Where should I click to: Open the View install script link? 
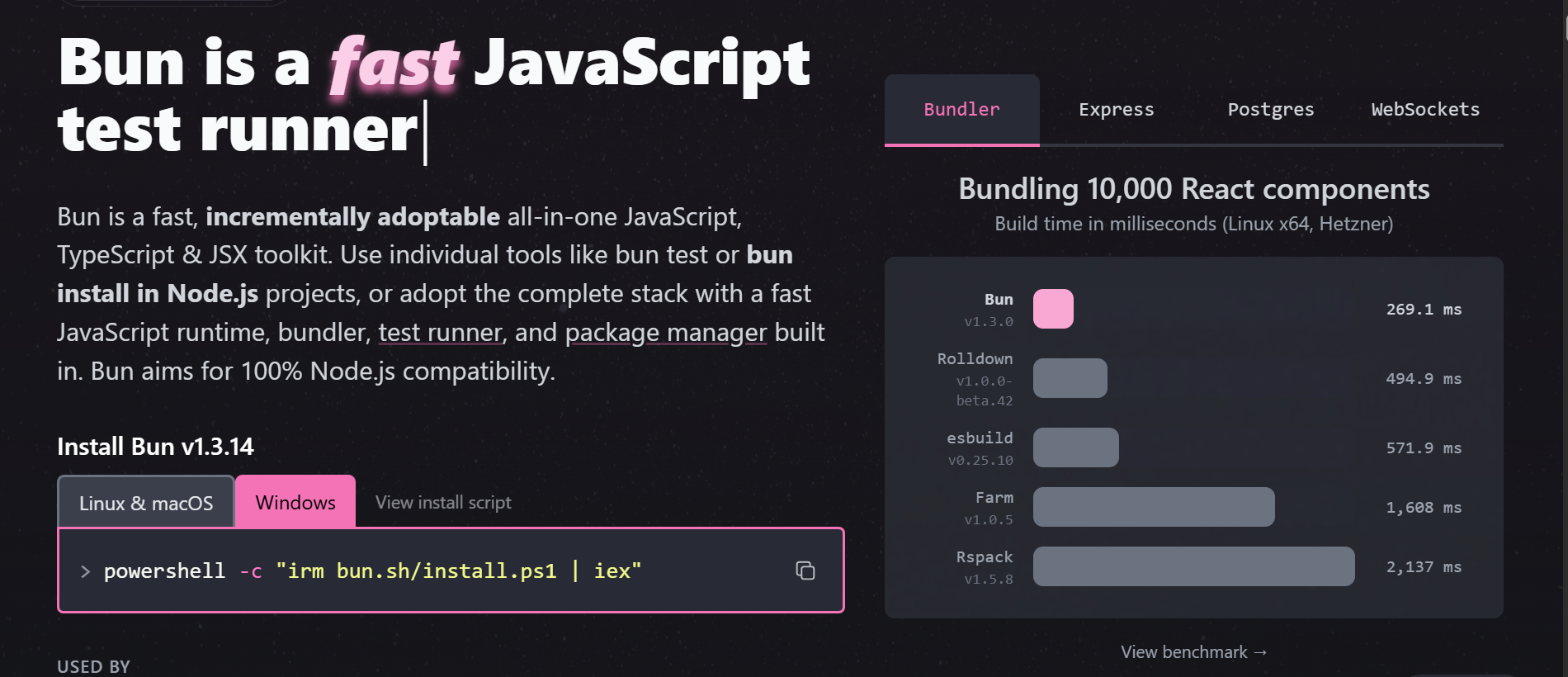click(x=443, y=502)
